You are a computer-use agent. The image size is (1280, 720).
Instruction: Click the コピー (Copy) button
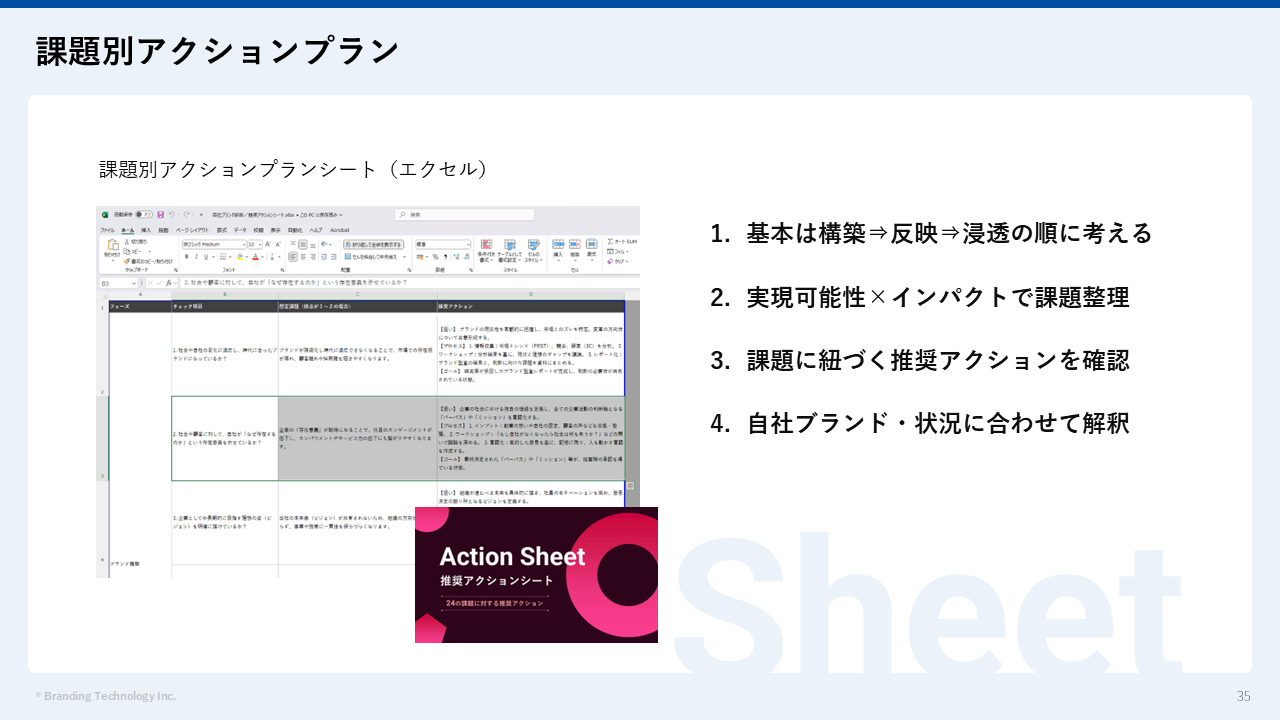coord(132,252)
